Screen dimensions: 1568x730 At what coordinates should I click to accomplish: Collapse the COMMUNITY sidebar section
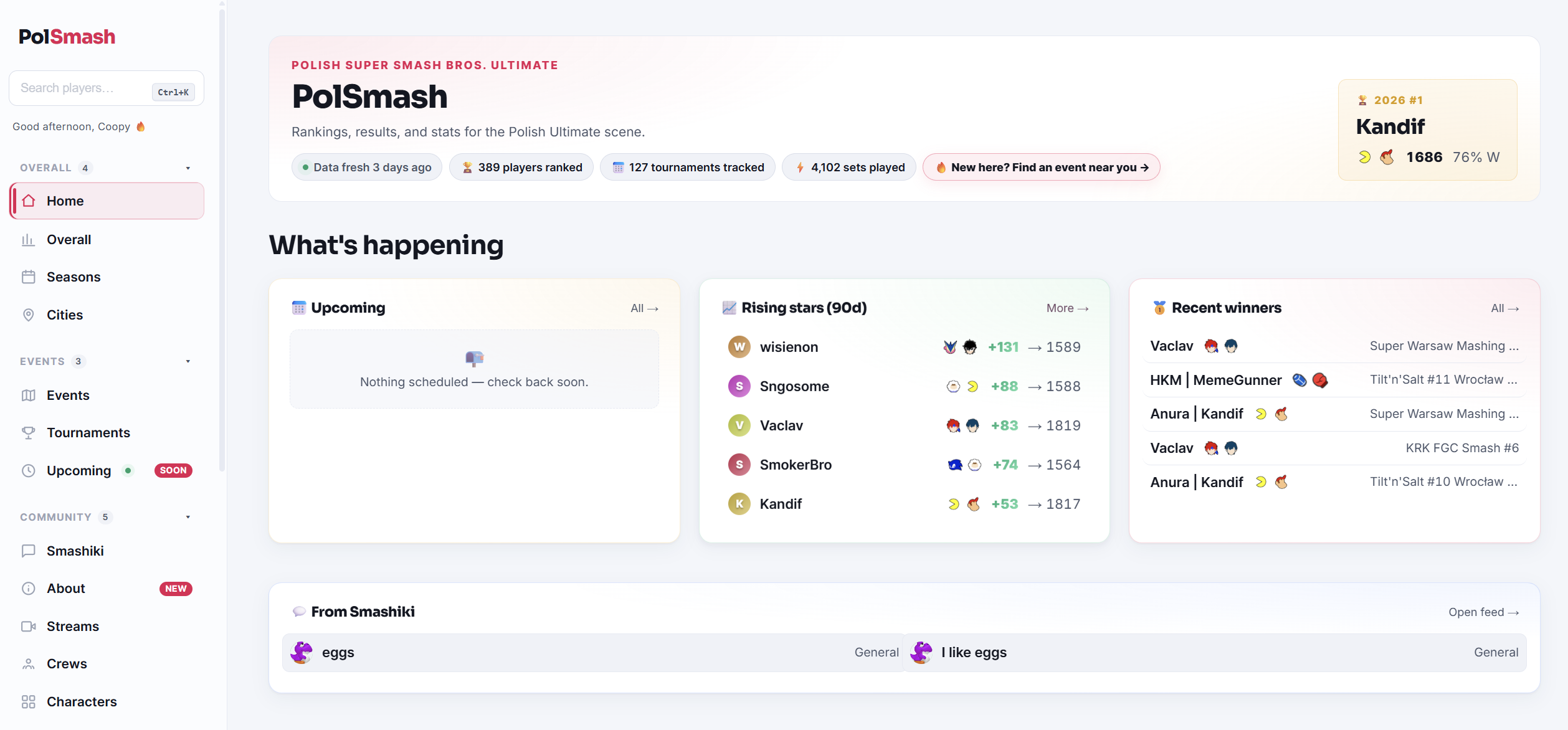188,517
